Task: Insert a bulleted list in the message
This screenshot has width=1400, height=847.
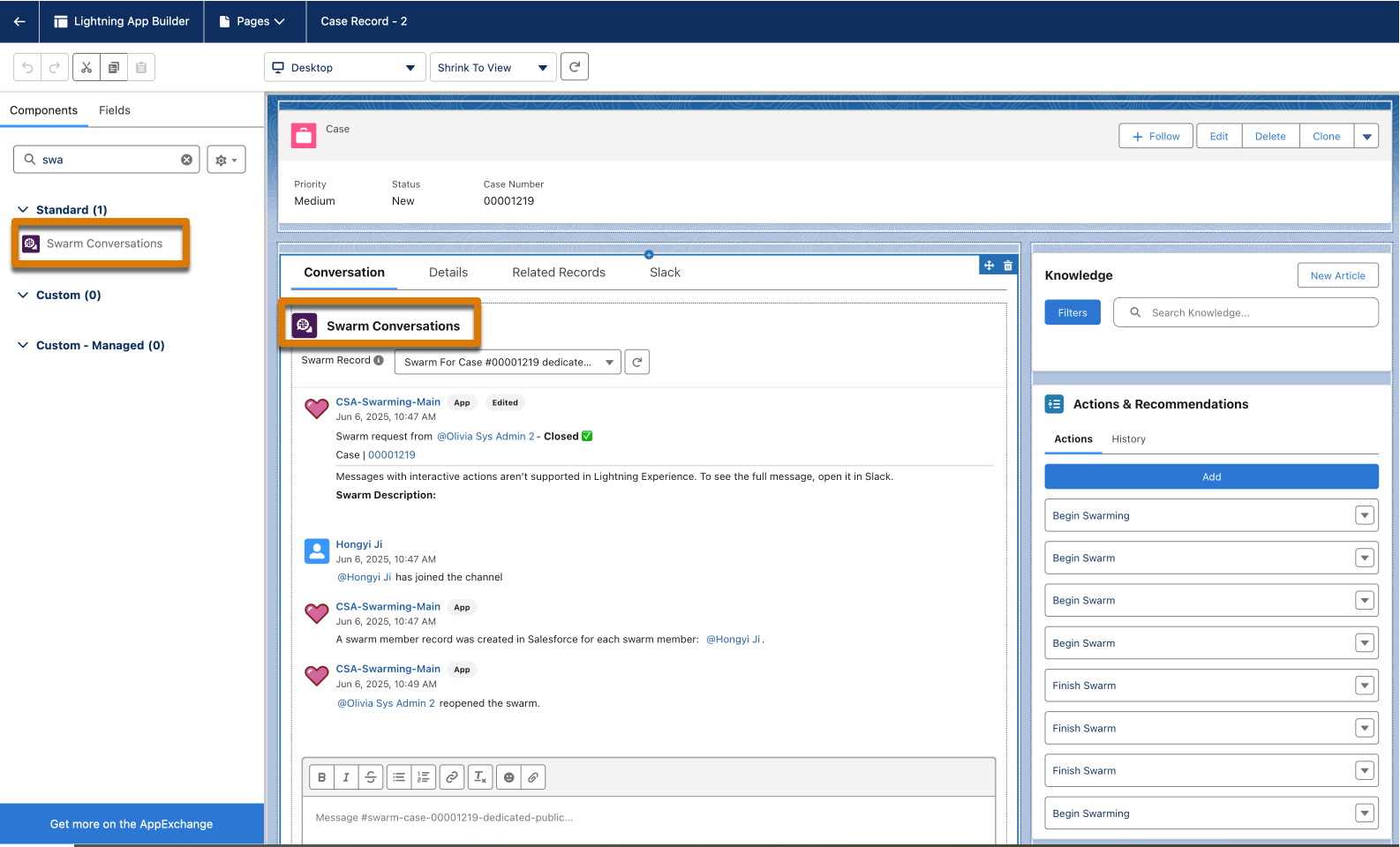Action: pyautogui.click(x=399, y=777)
